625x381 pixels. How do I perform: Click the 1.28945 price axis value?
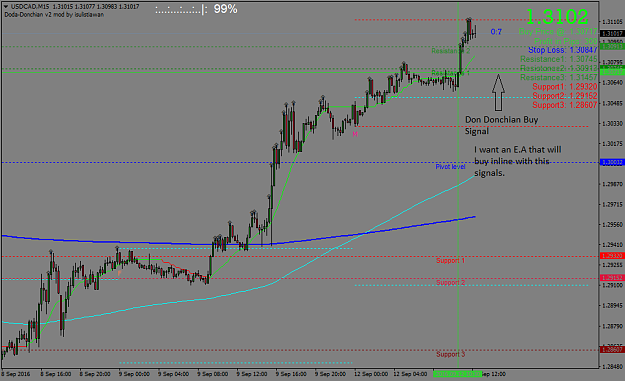(613, 306)
